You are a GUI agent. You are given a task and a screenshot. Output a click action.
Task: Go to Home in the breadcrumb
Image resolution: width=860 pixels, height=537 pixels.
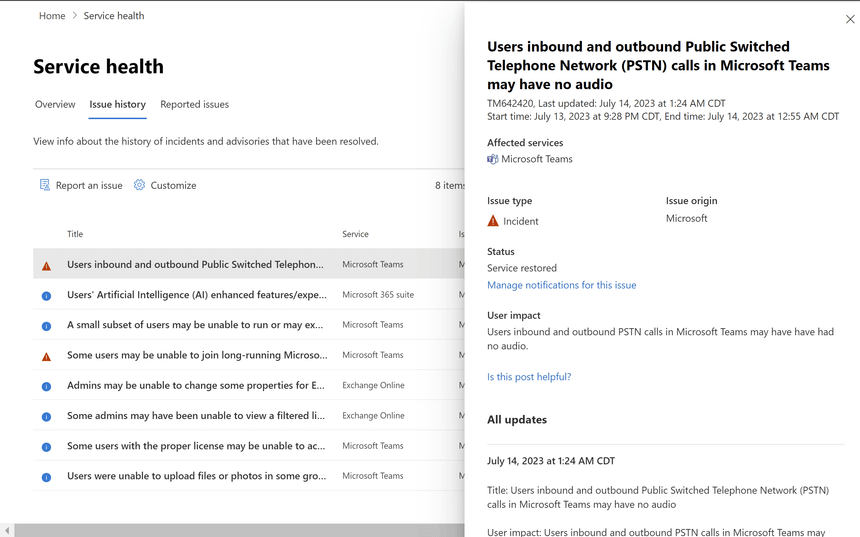(52, 16)
